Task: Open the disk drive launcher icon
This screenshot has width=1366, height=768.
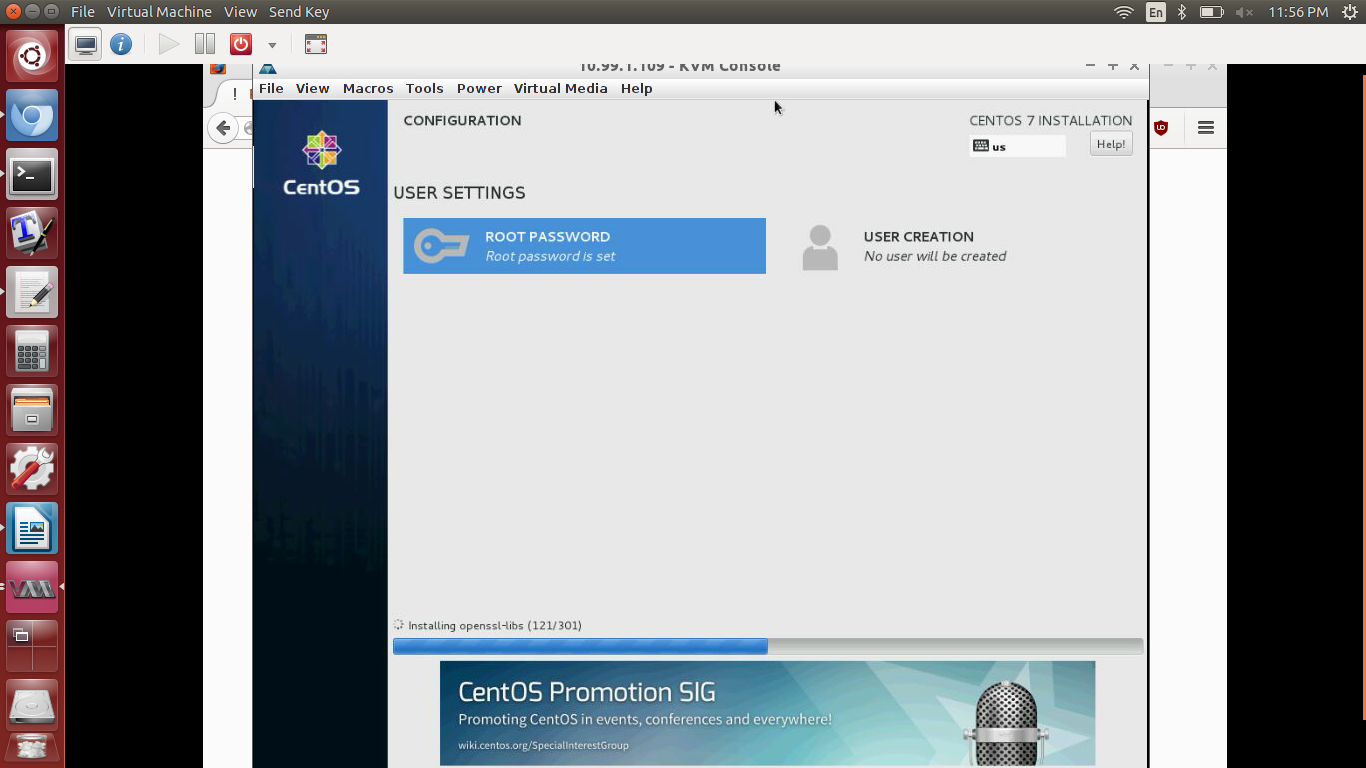Action: coord(32,705)
